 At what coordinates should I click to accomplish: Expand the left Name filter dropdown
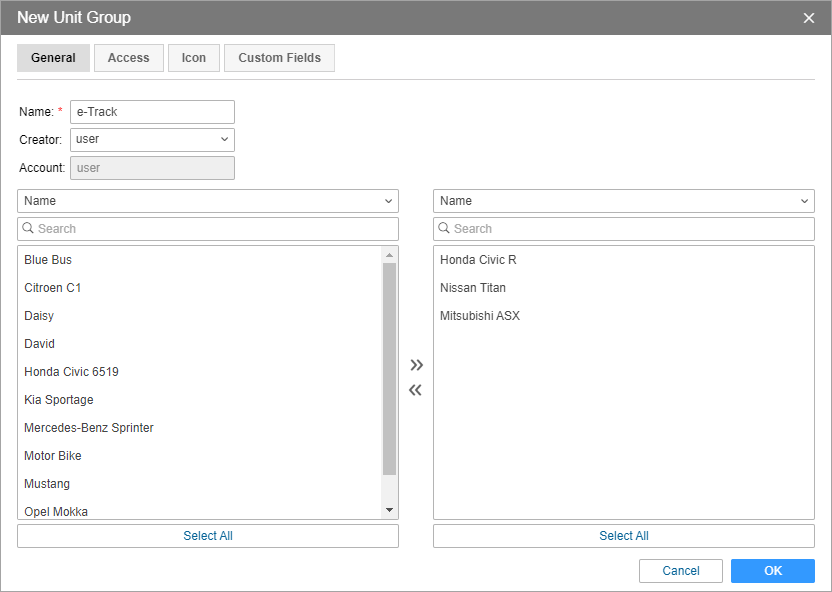[208, 201]
